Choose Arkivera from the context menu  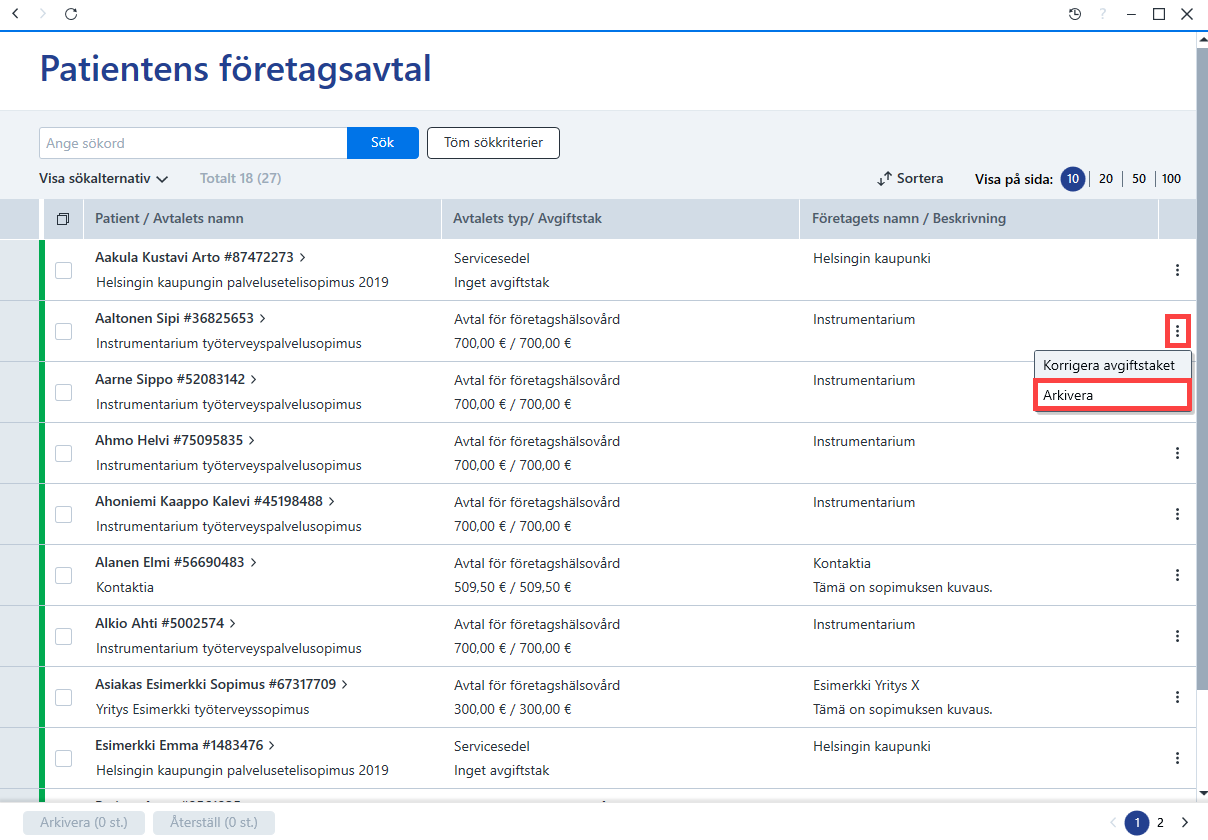1110,395
